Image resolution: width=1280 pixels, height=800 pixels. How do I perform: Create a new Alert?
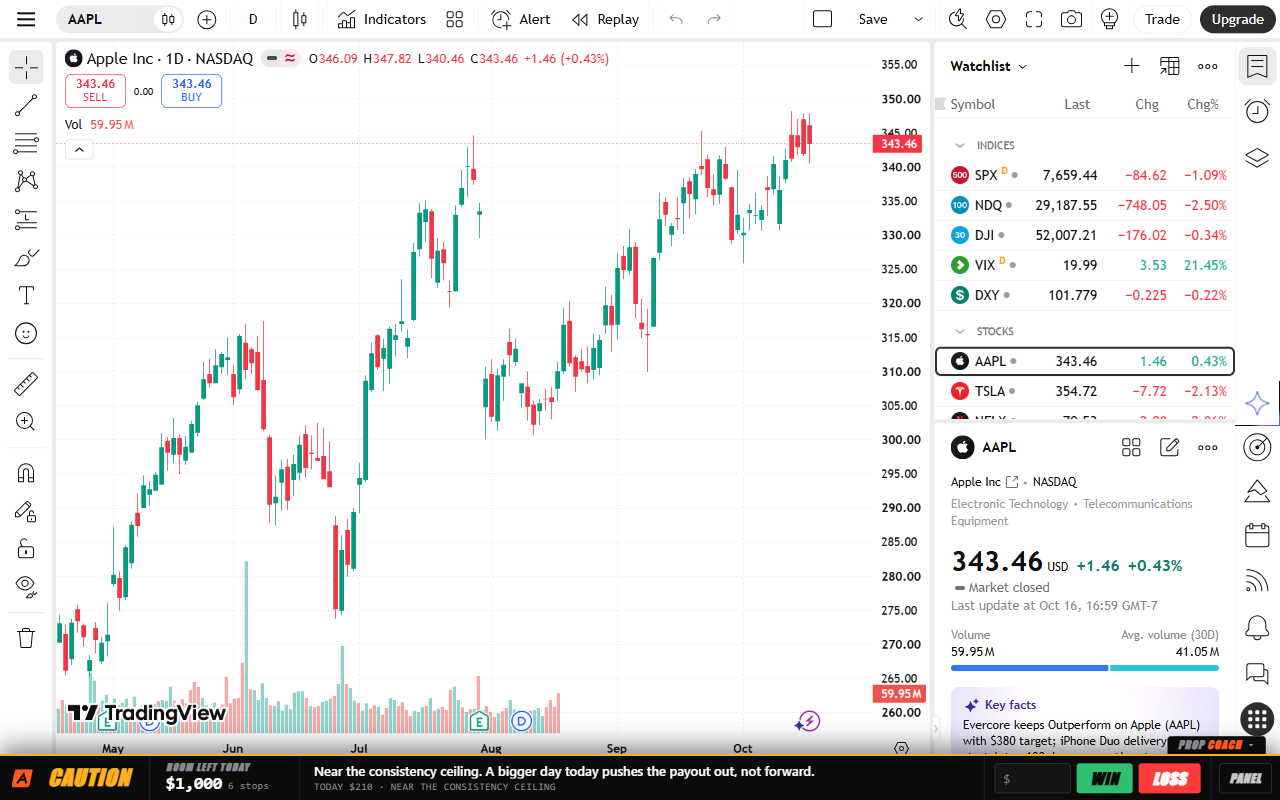[x=521, y=19]
